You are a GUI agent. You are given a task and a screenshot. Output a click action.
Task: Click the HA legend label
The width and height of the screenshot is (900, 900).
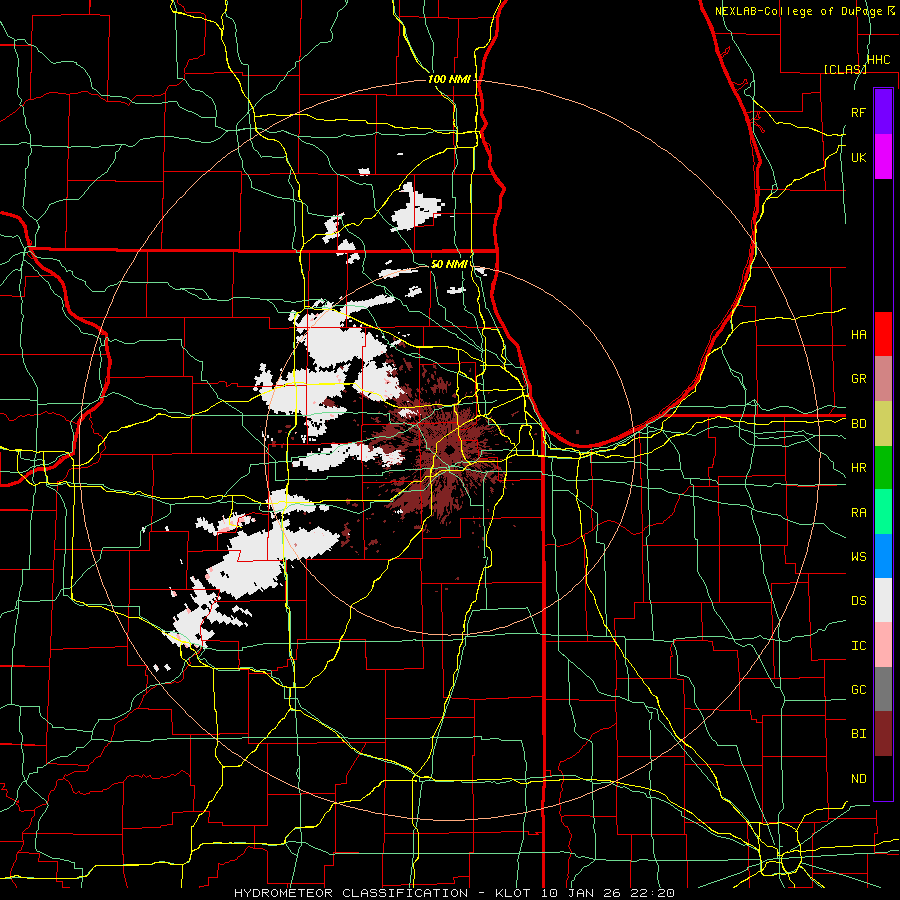pos(859,334)
